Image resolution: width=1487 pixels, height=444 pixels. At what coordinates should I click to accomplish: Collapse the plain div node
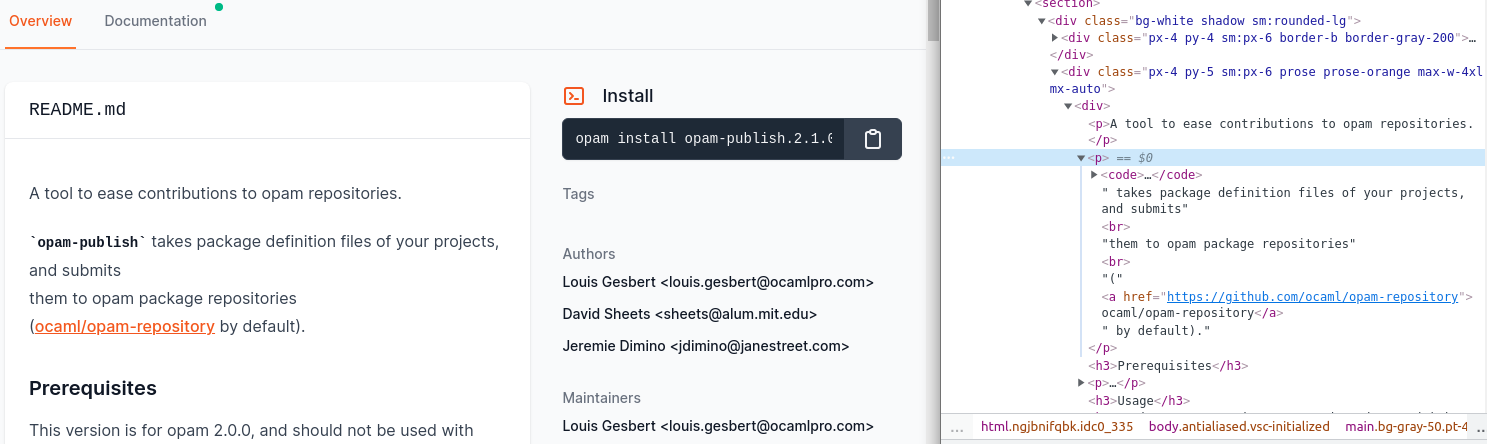pos(1068,106)
